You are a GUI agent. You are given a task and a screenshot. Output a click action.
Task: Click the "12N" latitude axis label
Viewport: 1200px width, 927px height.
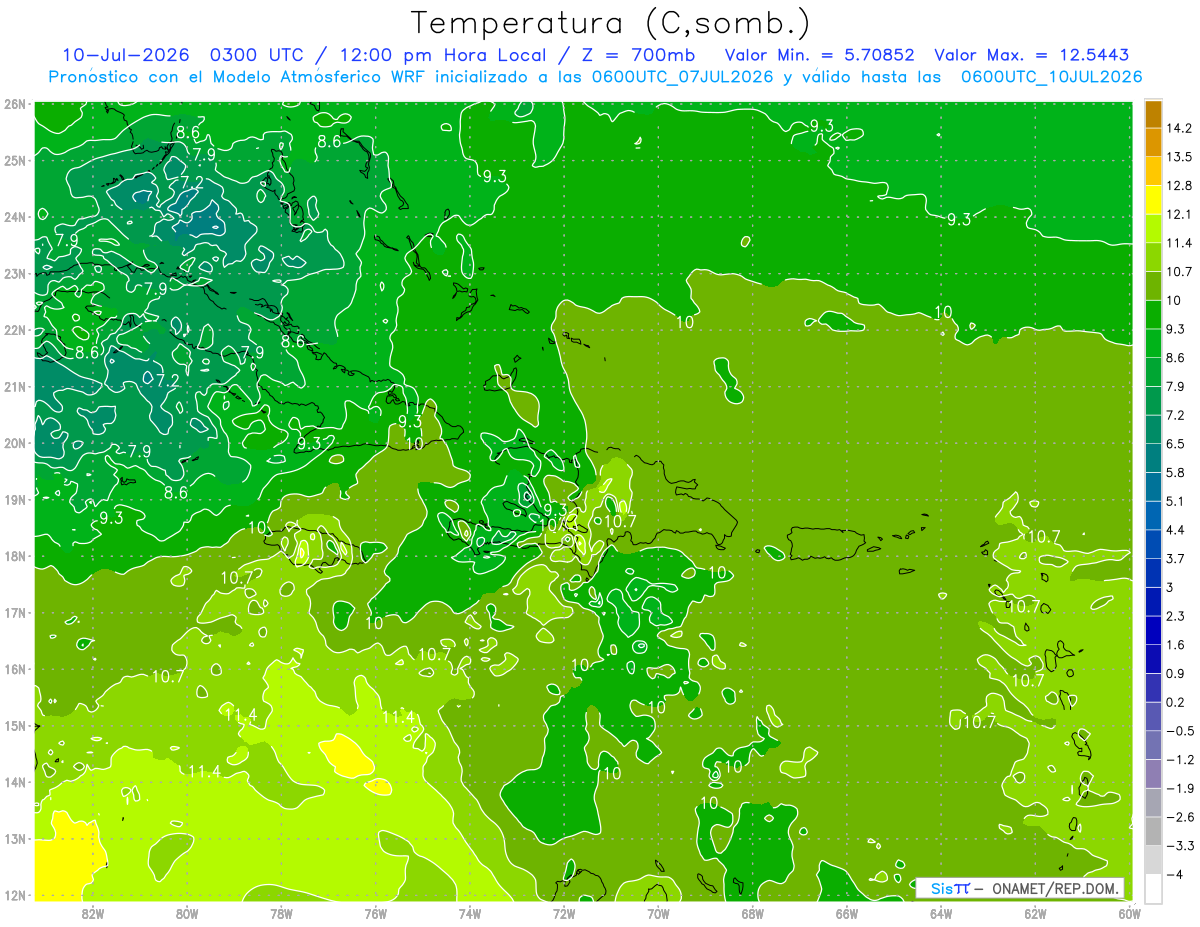[x=15, y=895]
